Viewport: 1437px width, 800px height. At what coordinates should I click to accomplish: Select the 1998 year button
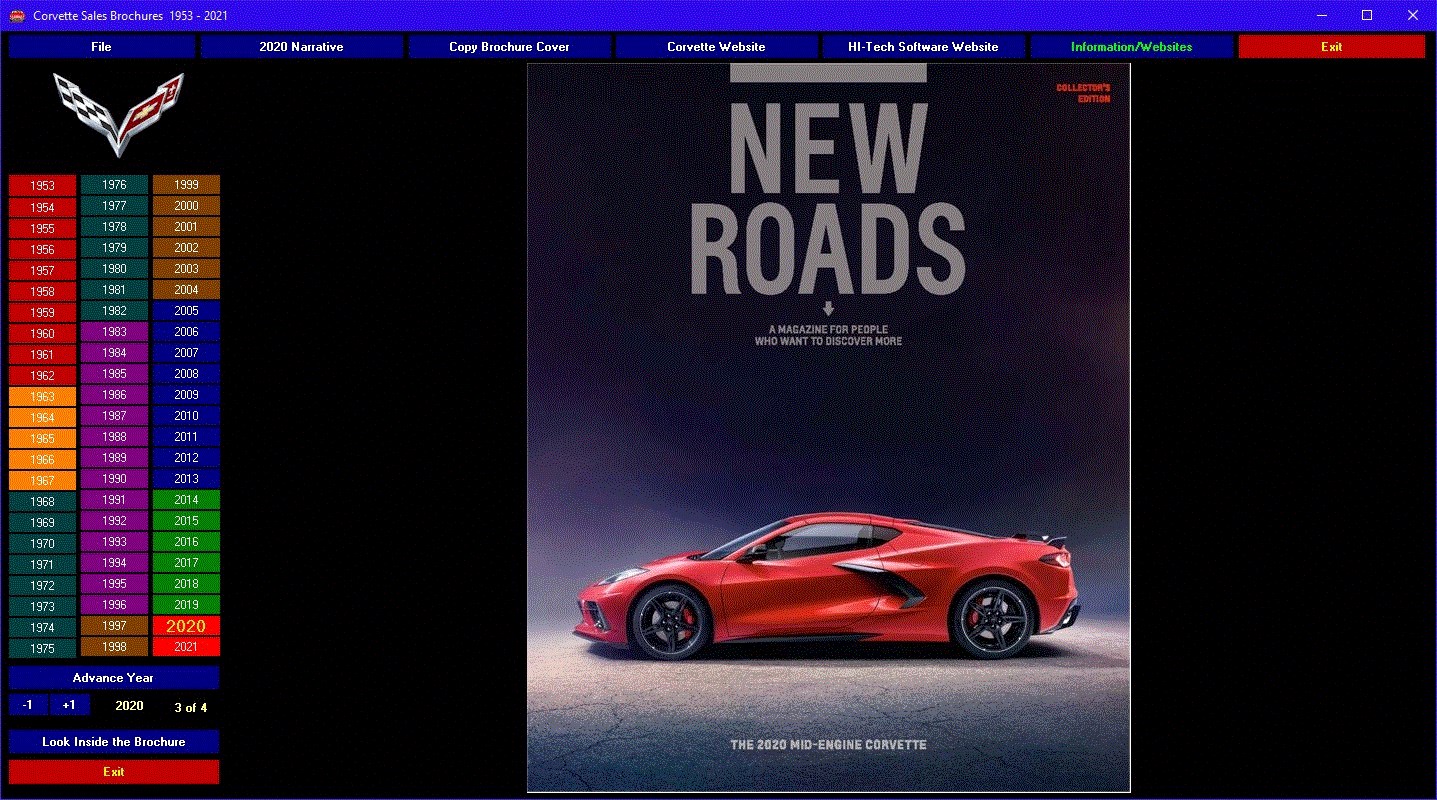coord(114,647)
